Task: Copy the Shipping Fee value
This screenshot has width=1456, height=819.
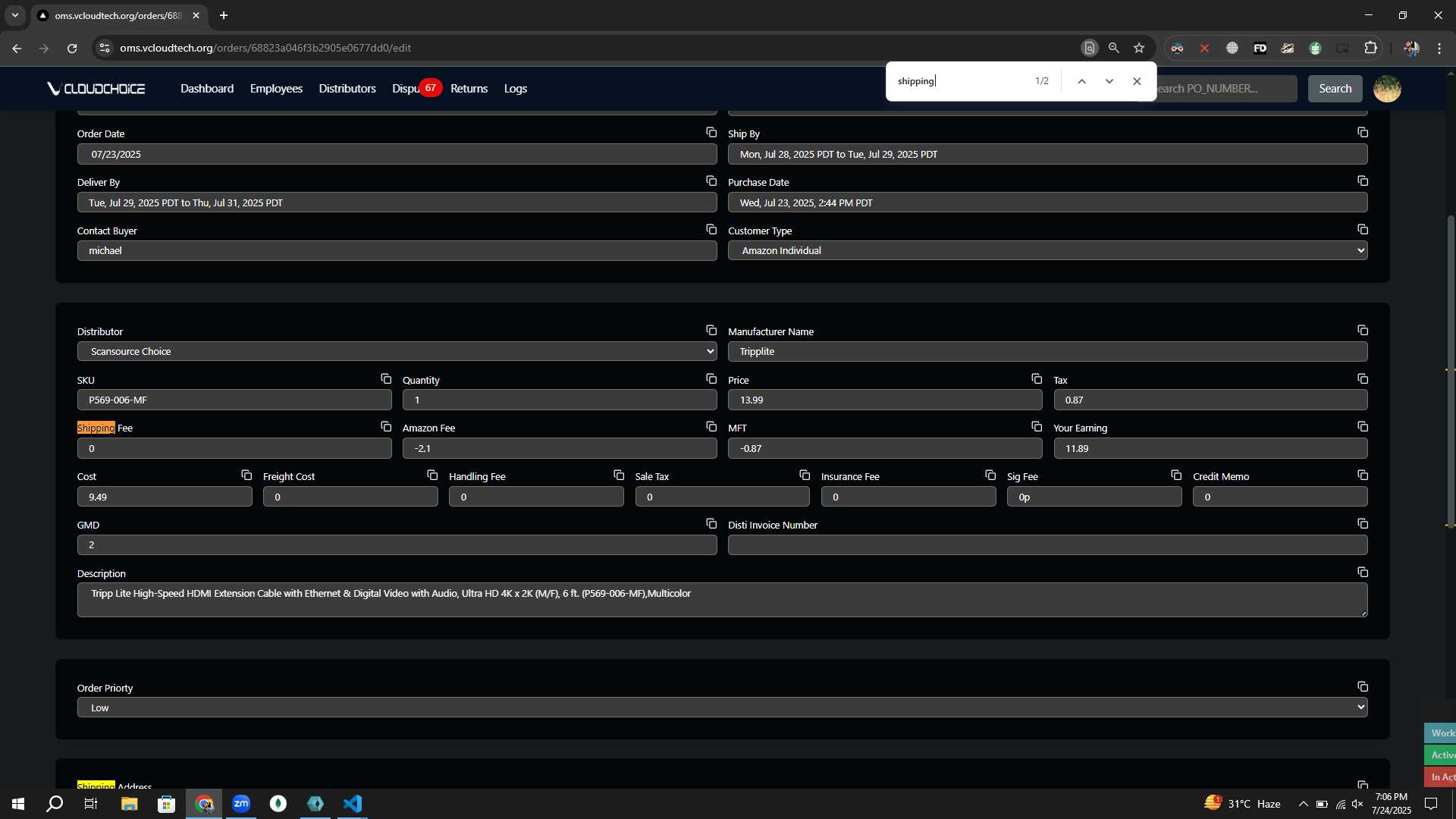Action: click(386, 427)
